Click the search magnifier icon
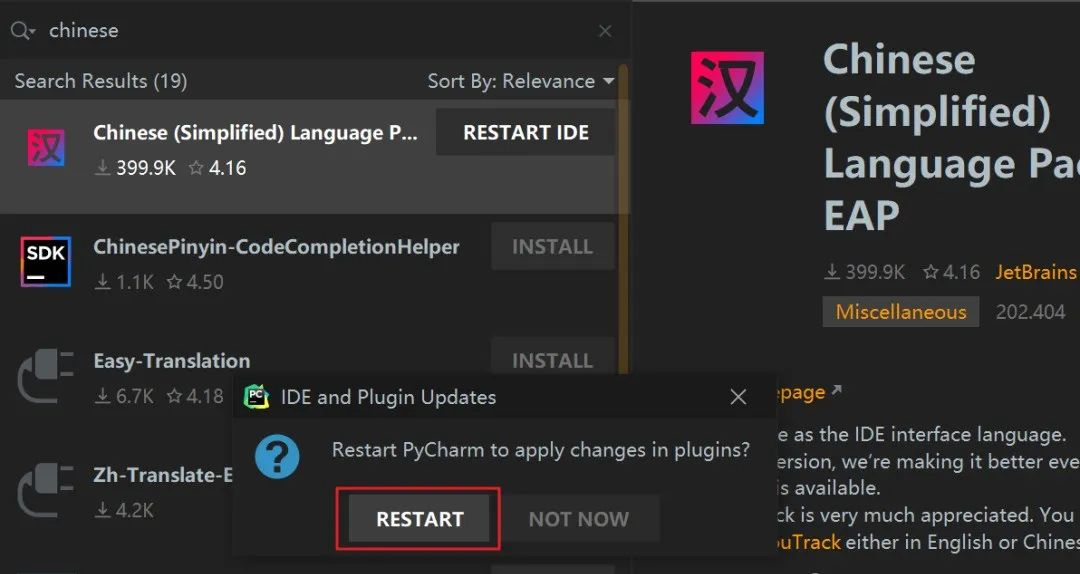Image resolution: width=1080 pixels, height=574 pixels. point(23,31)
